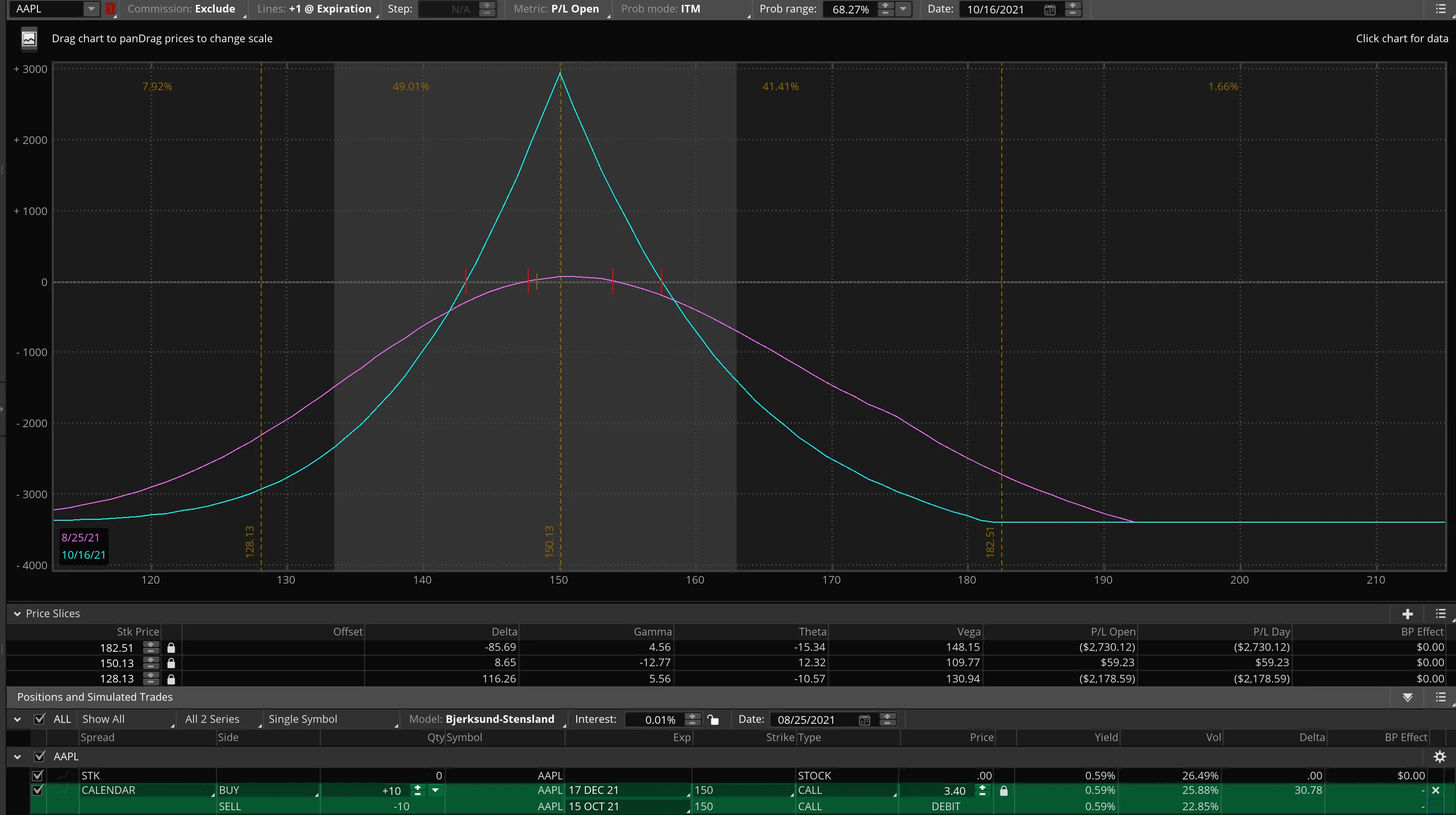The height and width of the screenshot is (815, 1456).
Task: Adjust the CALENDAR quantity +10 stepper
Action: [418, 791]
